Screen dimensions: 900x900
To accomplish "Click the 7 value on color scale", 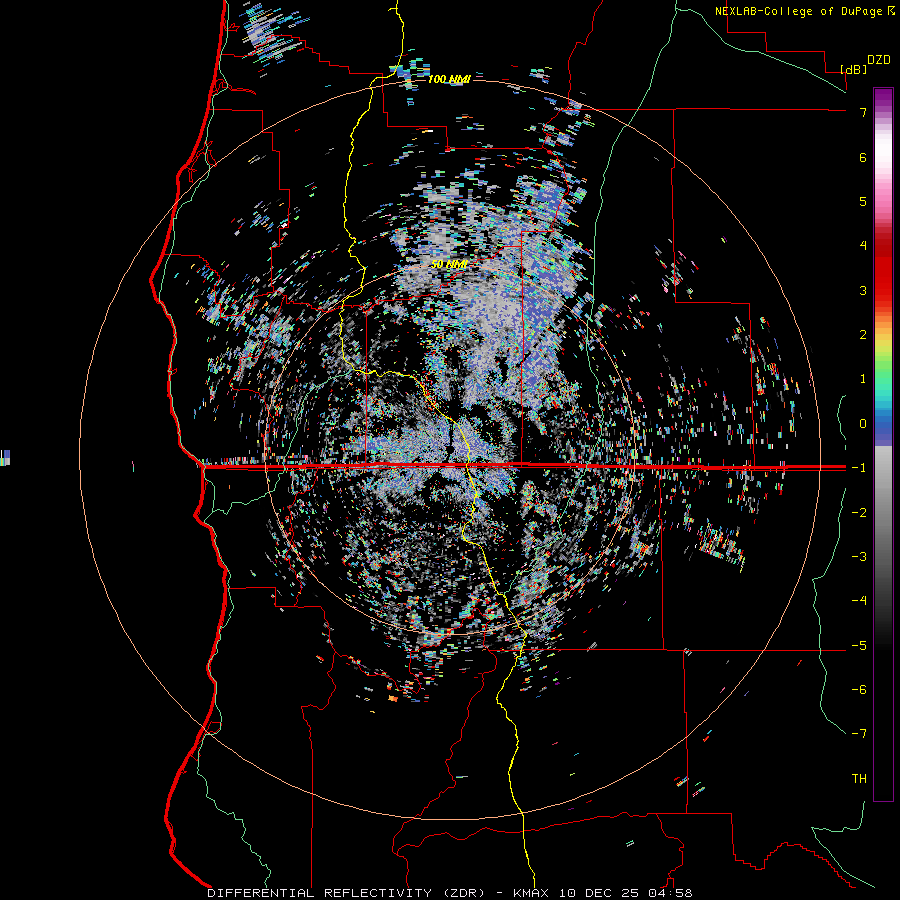I will [863, 112].
